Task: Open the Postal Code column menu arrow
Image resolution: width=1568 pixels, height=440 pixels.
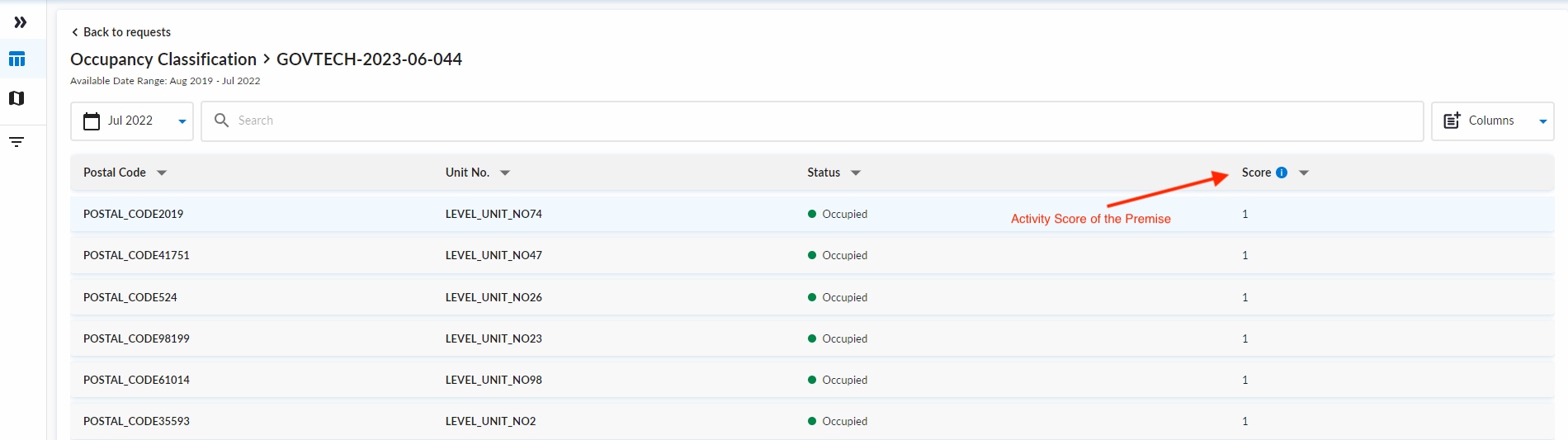Action: pyautogui.click(x=162, y=173)
